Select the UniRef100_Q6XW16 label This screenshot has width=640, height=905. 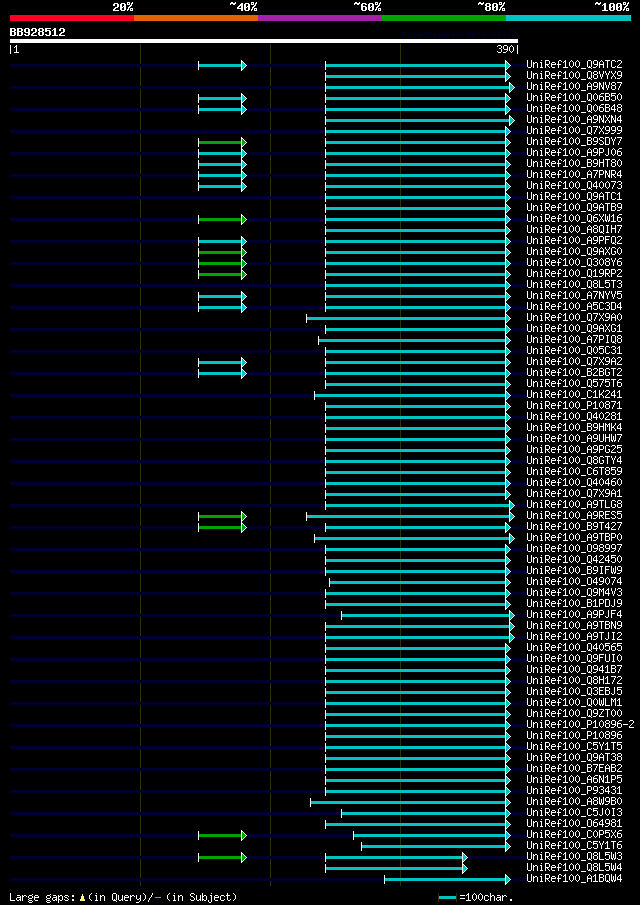point(574,218)
